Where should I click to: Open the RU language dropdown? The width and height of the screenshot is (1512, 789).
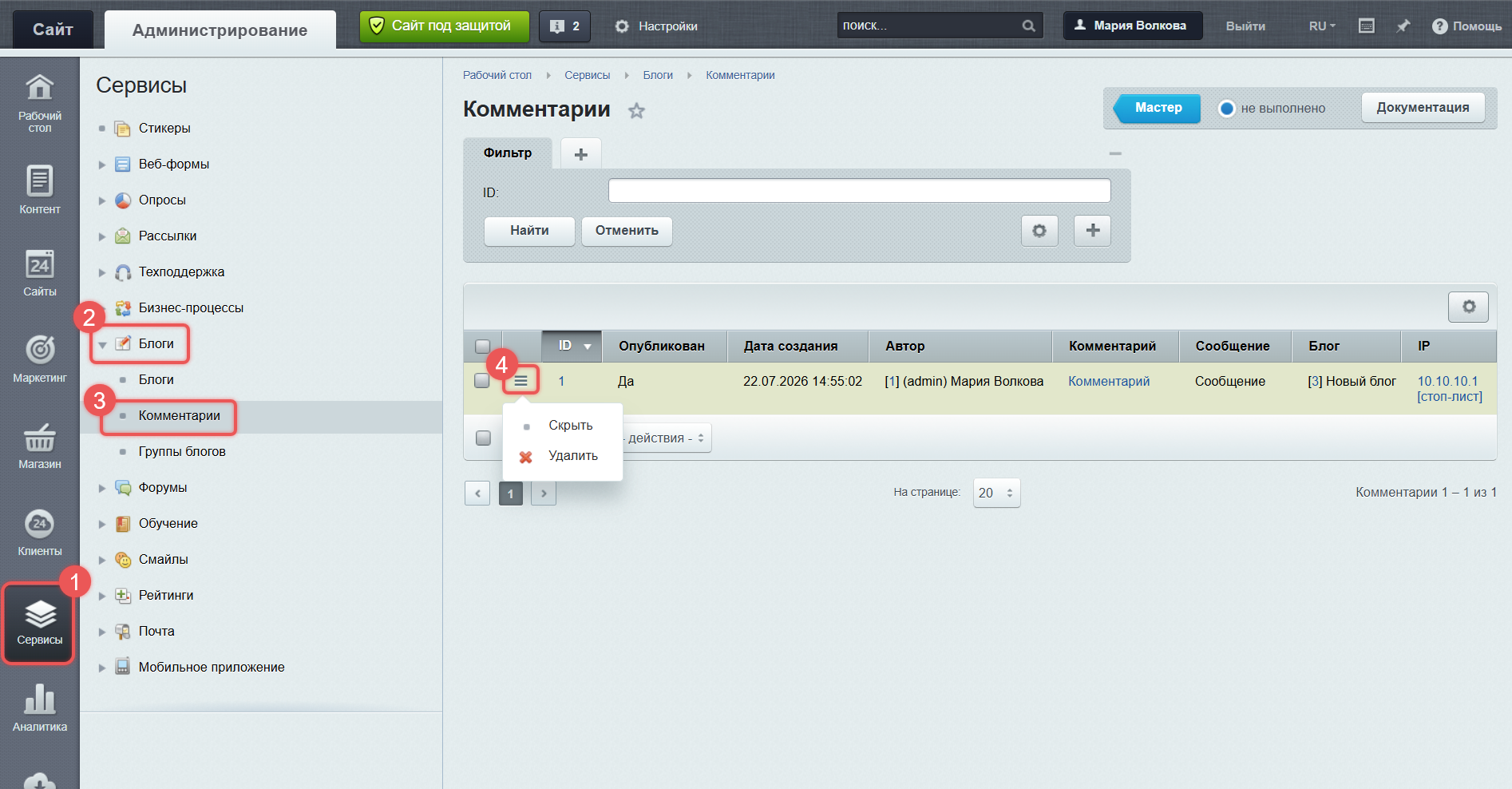point(1322,26)
